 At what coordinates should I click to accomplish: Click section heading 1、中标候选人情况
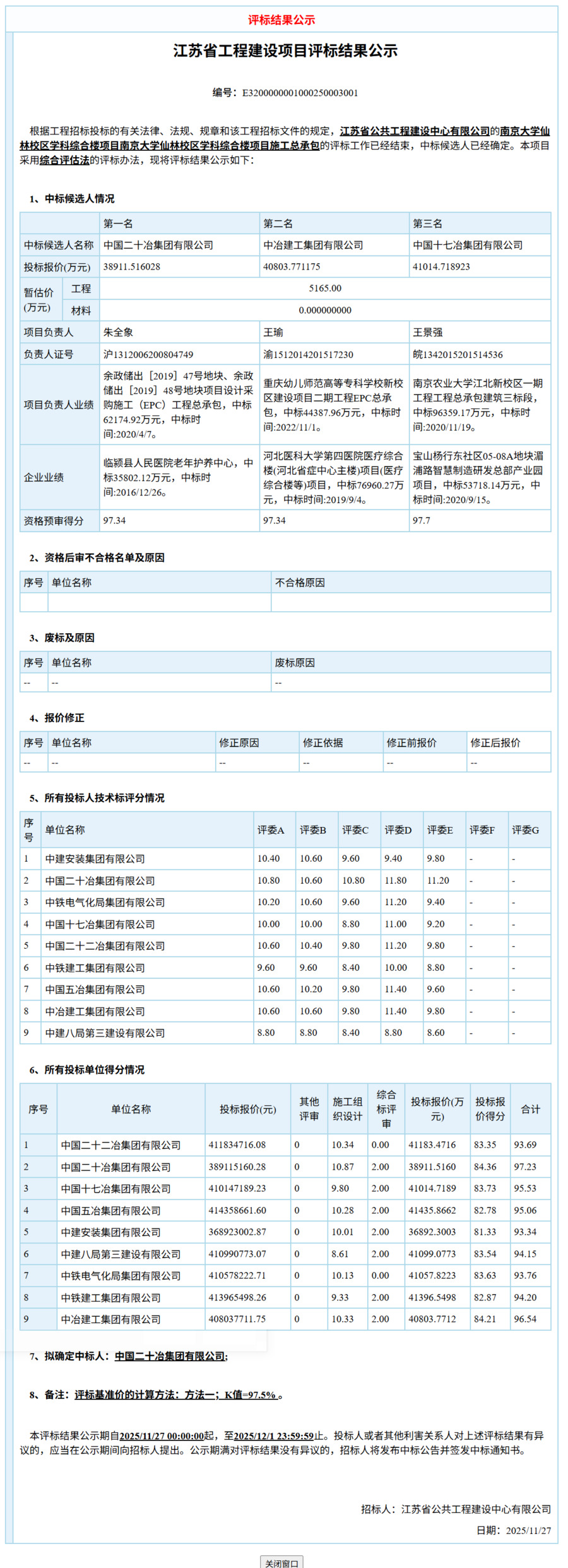click(72, 199)
